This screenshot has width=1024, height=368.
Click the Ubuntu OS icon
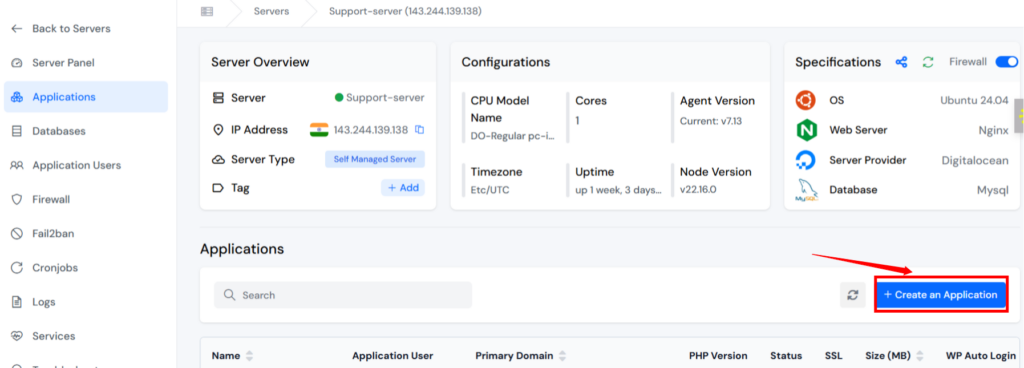pyautogui.click(x=806, y=100)
